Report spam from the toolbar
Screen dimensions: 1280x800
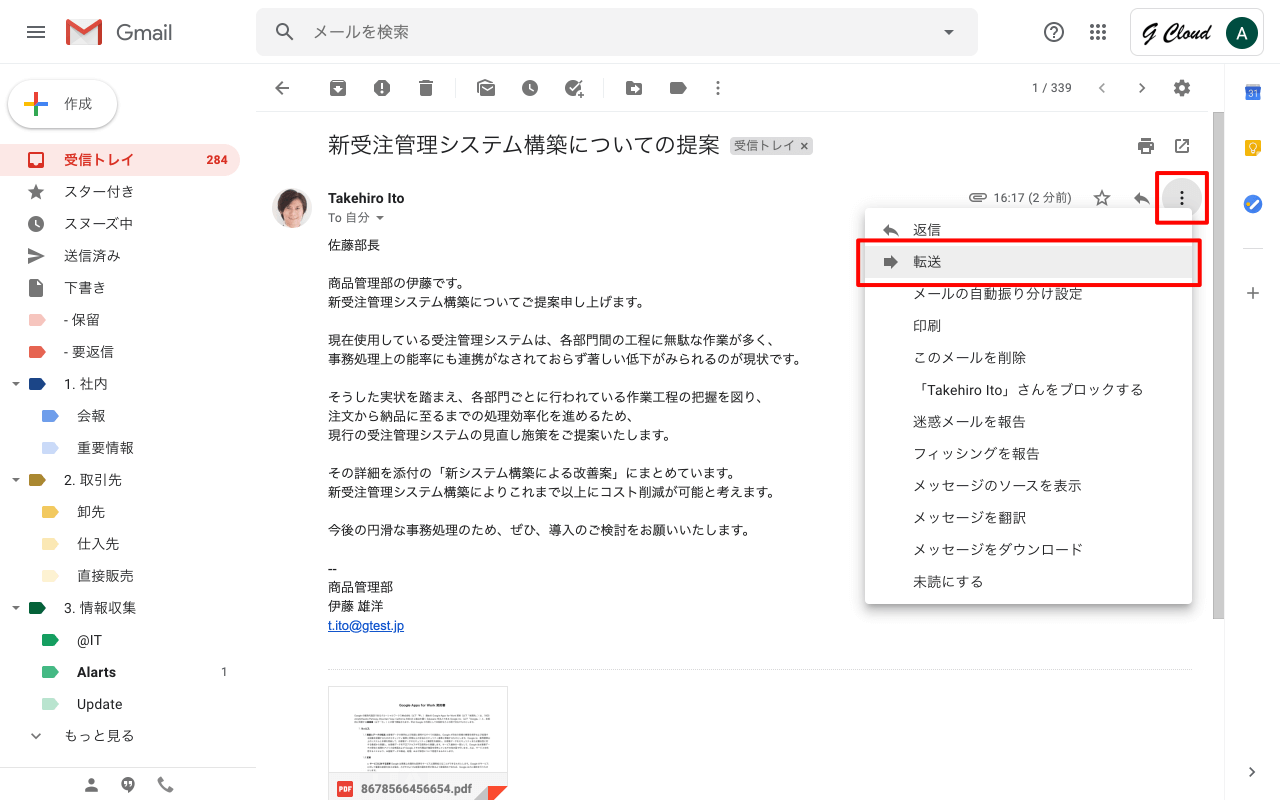coord(382,88)
